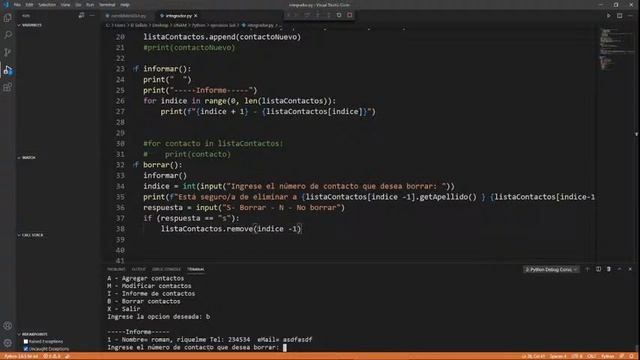Switch to the Problems panel tab

click(116, 269)
